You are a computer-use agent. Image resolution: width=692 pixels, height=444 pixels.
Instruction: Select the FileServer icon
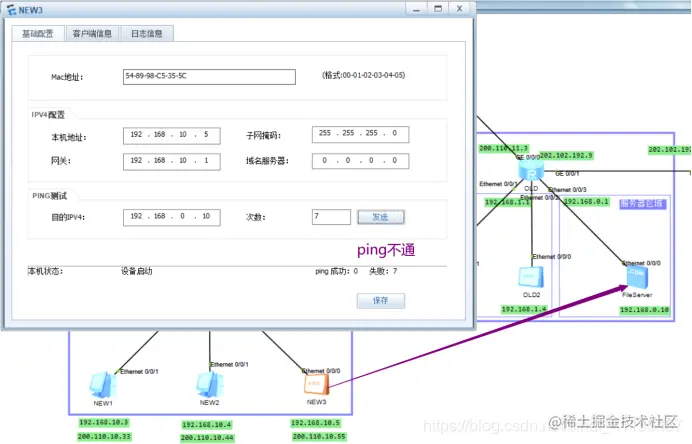637,278
